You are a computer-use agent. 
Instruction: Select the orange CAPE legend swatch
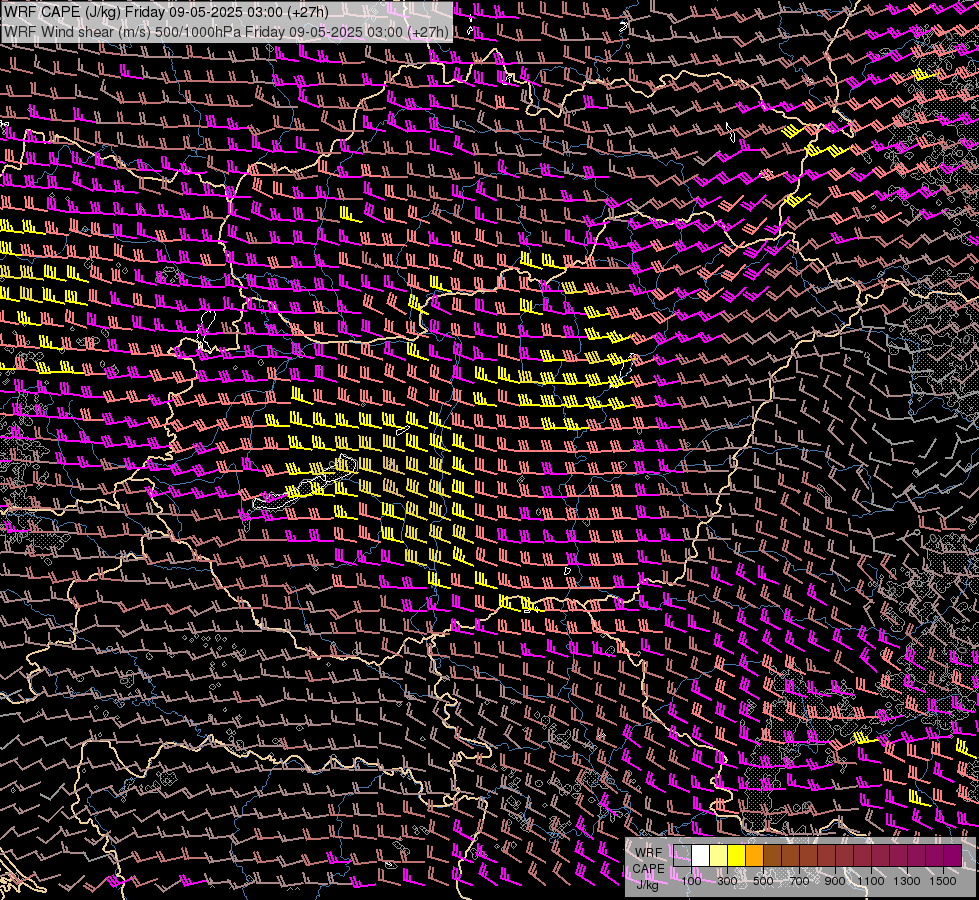tap(754, 855)
